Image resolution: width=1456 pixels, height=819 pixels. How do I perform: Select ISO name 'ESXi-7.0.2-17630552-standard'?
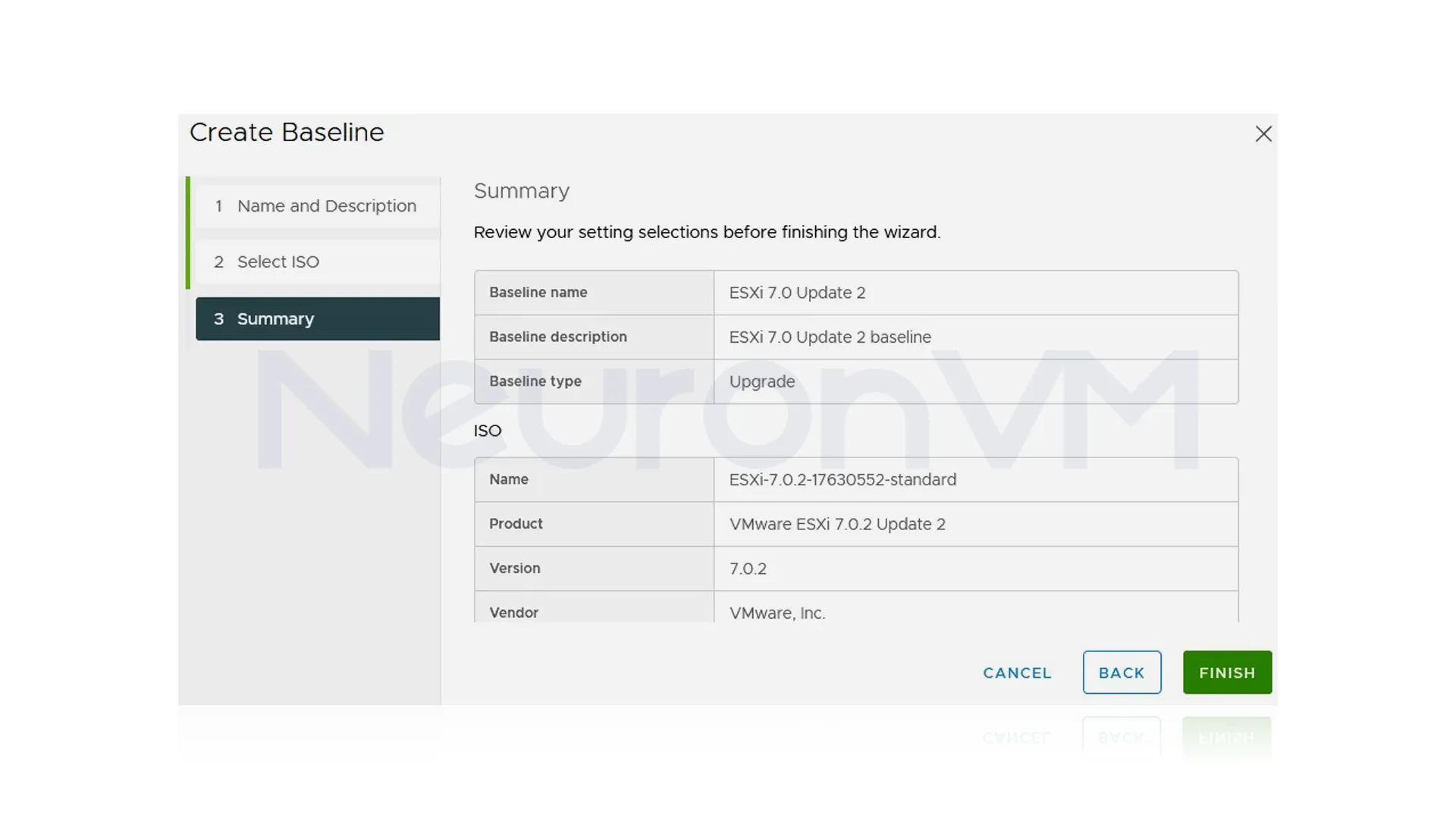(843, 479)
